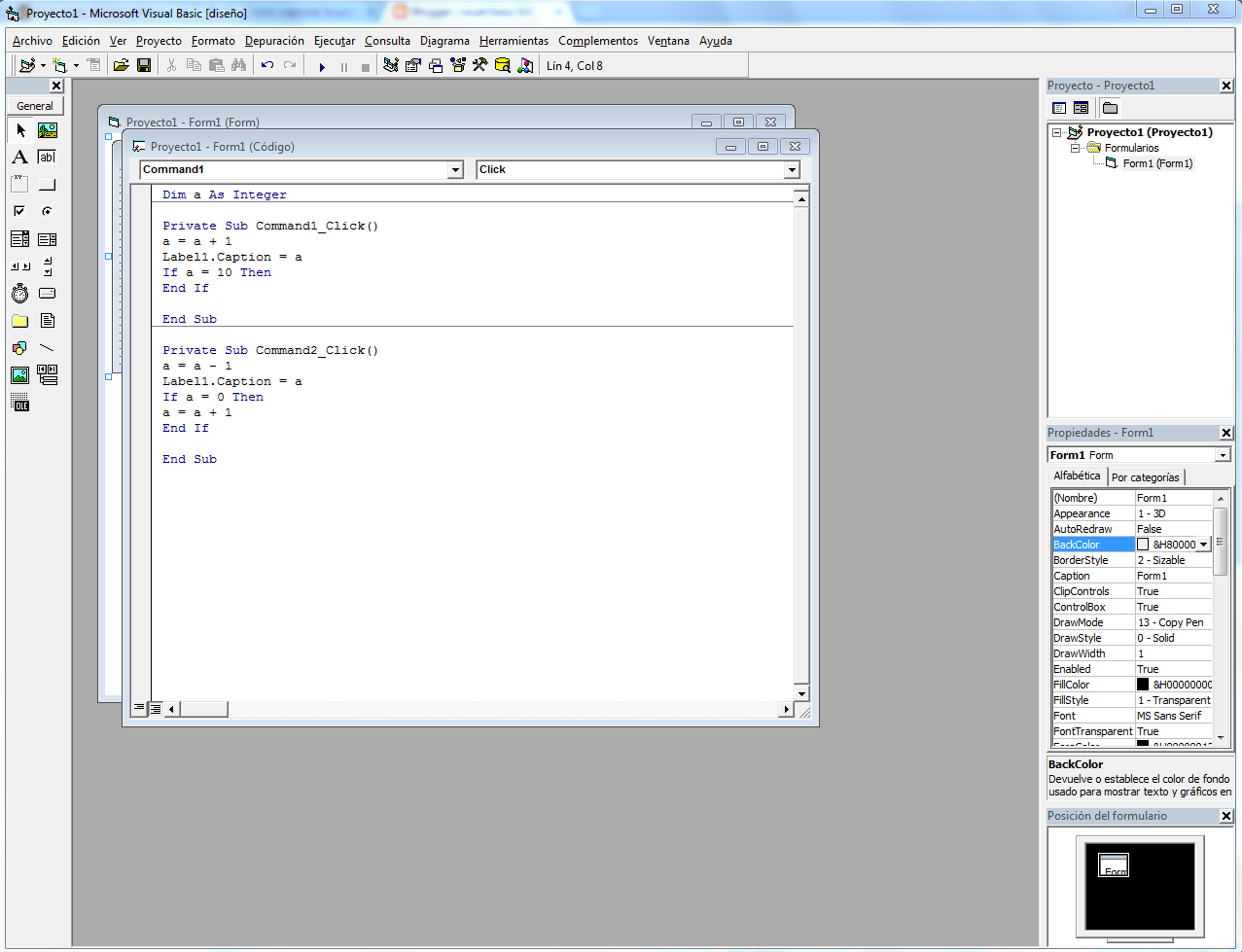Open the Command1 object dropdown in code window
Viewport: 1242px width, 952px height.
(x=454, y=168)
